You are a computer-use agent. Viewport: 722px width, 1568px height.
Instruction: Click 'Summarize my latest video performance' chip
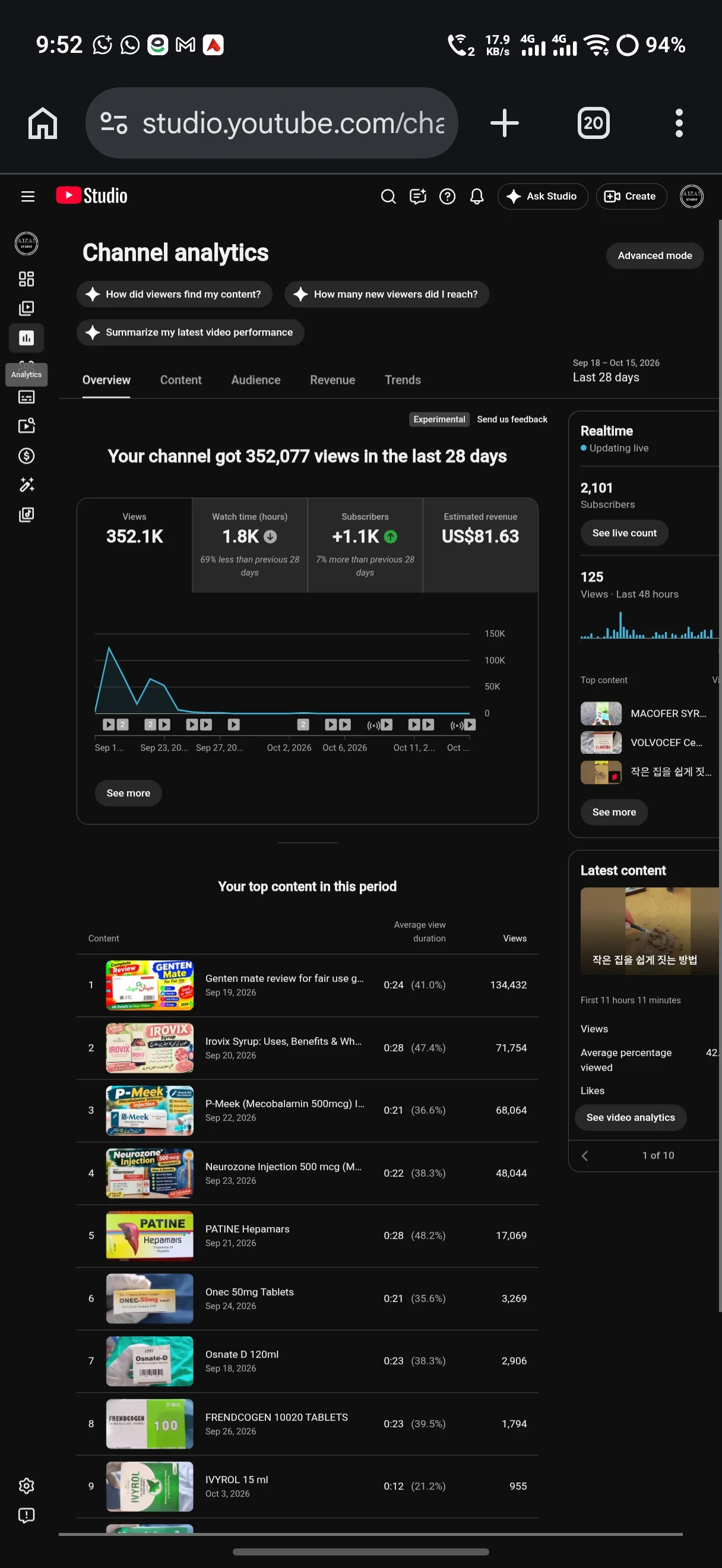[x=190, y=333]
